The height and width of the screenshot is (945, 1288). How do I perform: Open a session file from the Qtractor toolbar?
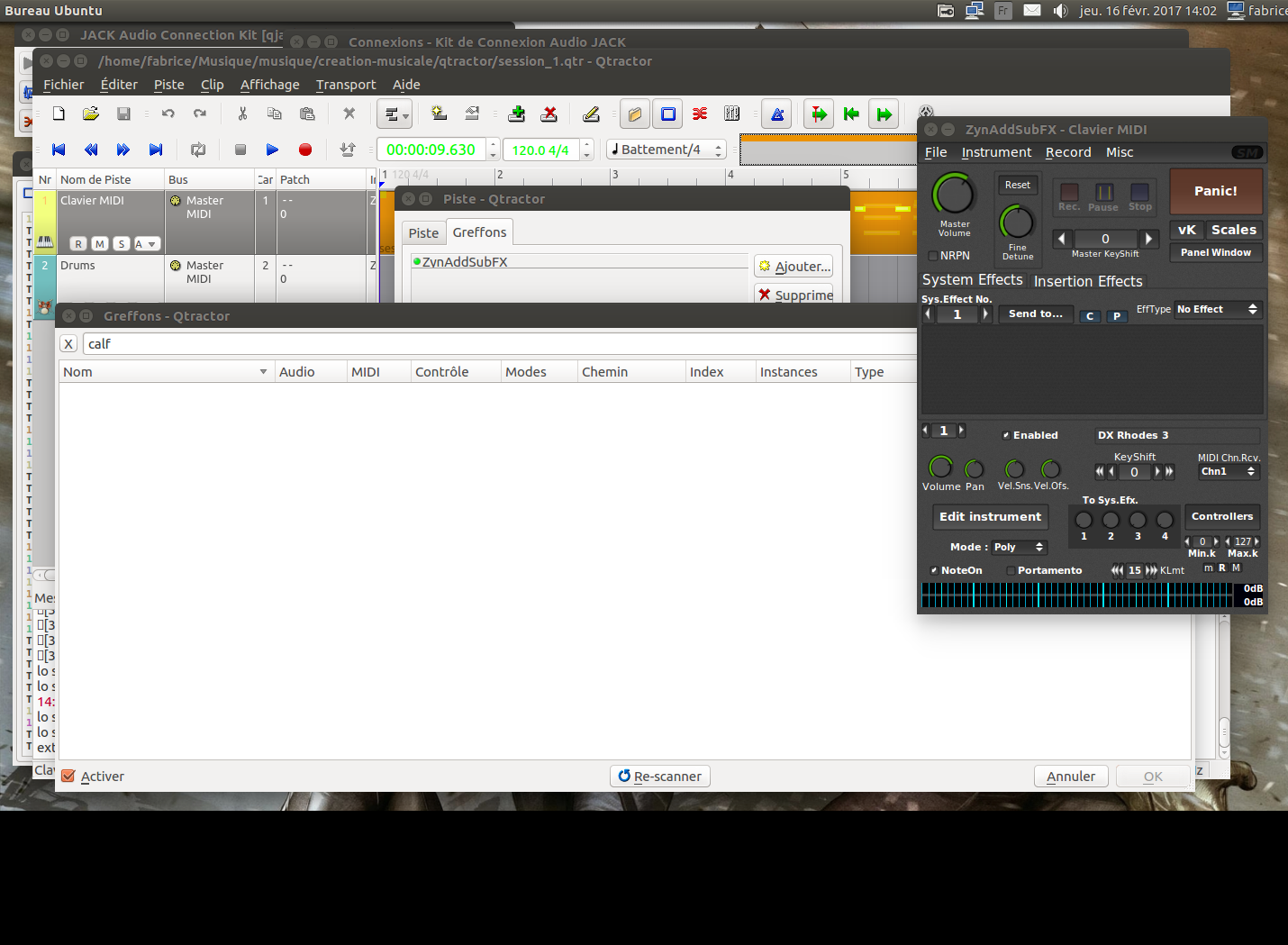click(91, 114)
